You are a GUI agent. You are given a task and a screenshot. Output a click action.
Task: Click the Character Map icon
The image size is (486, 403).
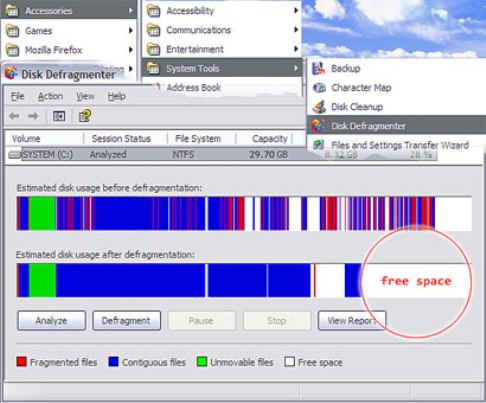319,88
